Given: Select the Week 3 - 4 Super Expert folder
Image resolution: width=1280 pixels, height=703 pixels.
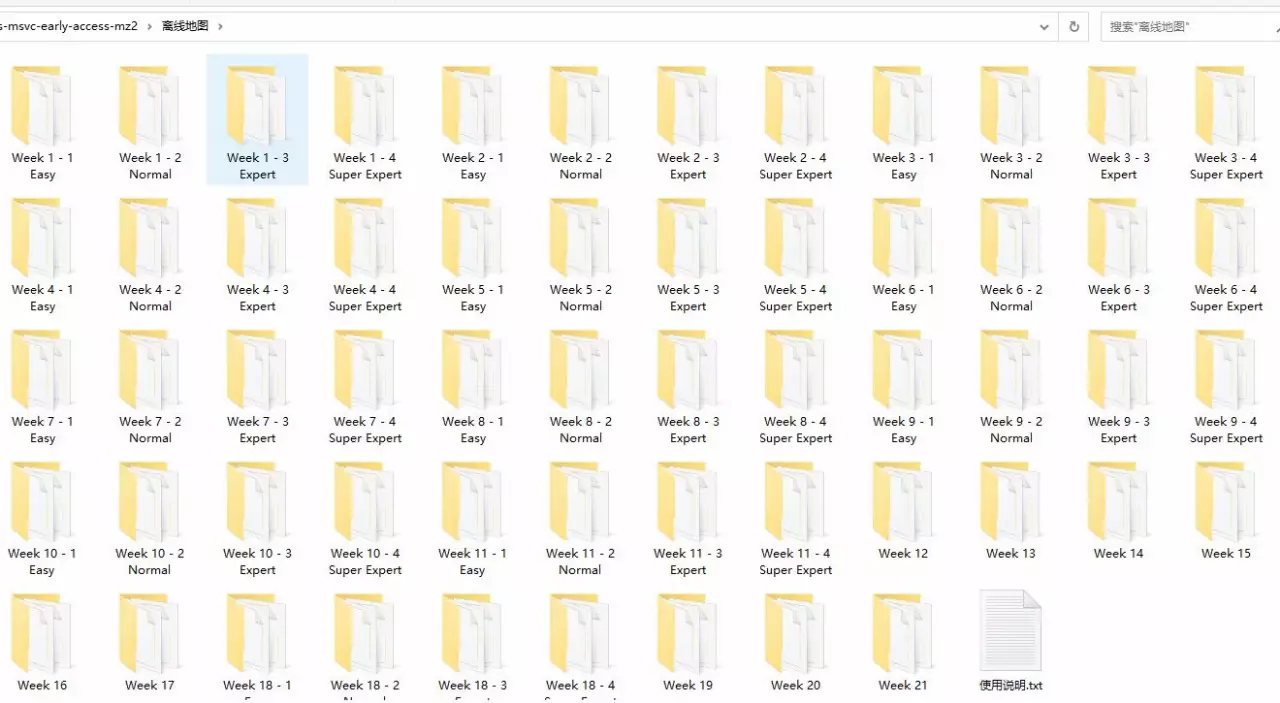Looking at the screenshot, I should click(x=1226, y=122).
